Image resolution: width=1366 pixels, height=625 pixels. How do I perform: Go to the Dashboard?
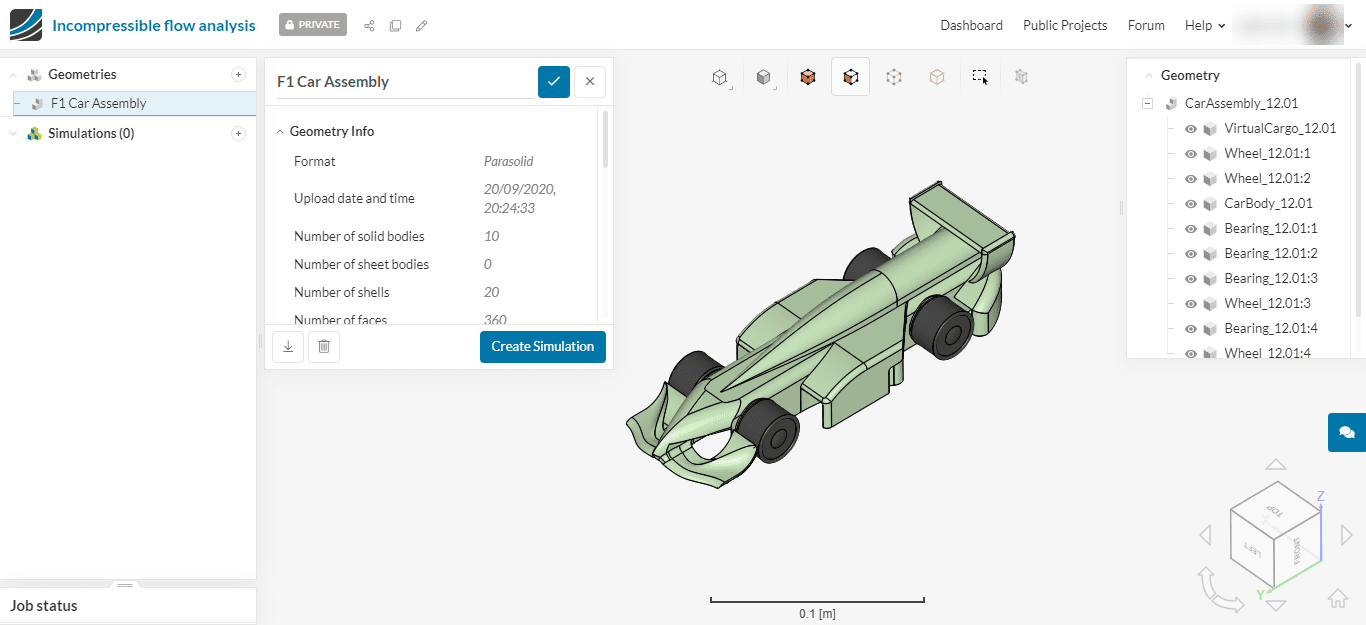pyautogui.click(x=971, y=25)
